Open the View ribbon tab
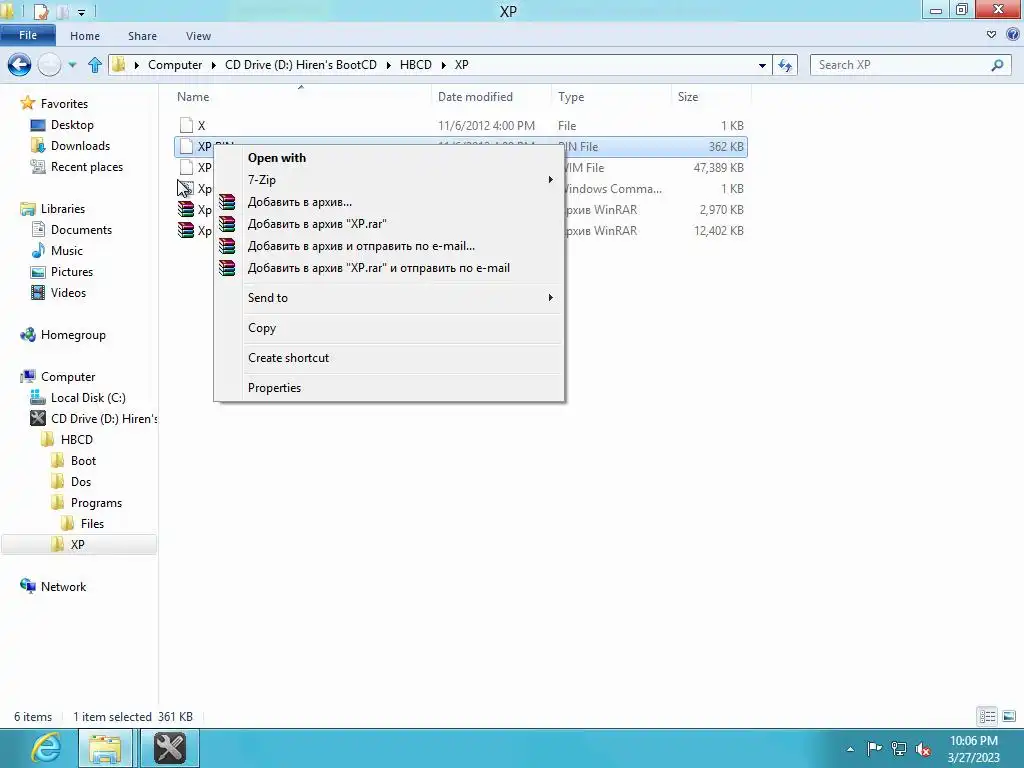 click(198, 36)
